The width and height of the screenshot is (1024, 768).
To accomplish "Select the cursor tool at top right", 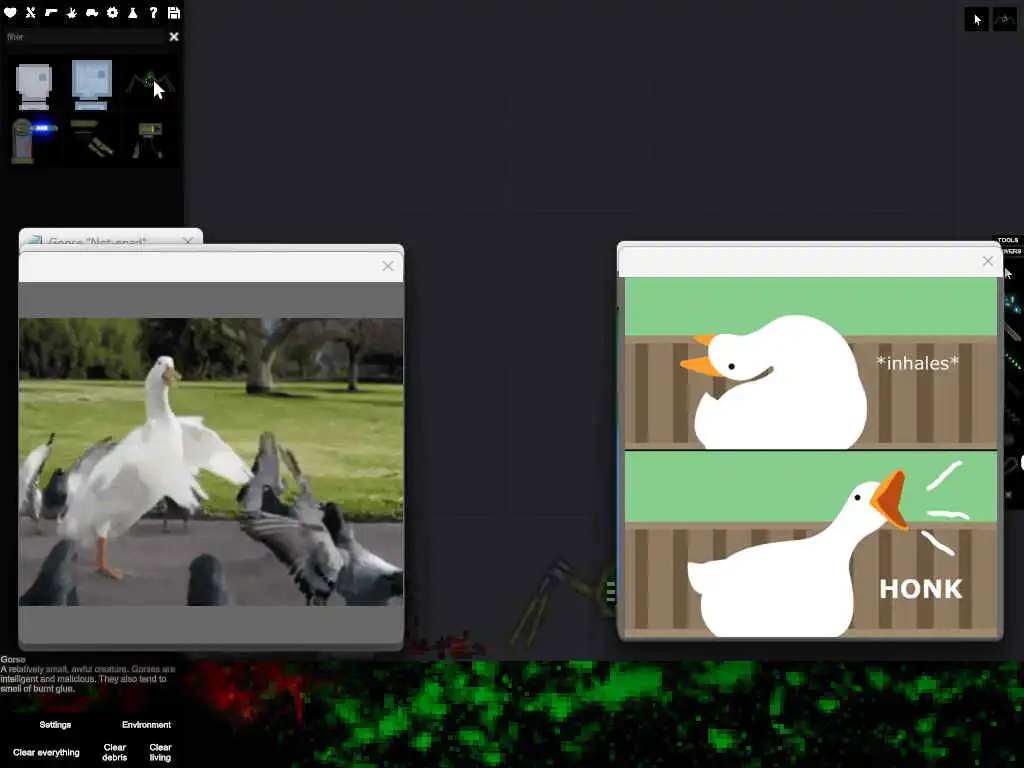I will [x=976, y=20].
